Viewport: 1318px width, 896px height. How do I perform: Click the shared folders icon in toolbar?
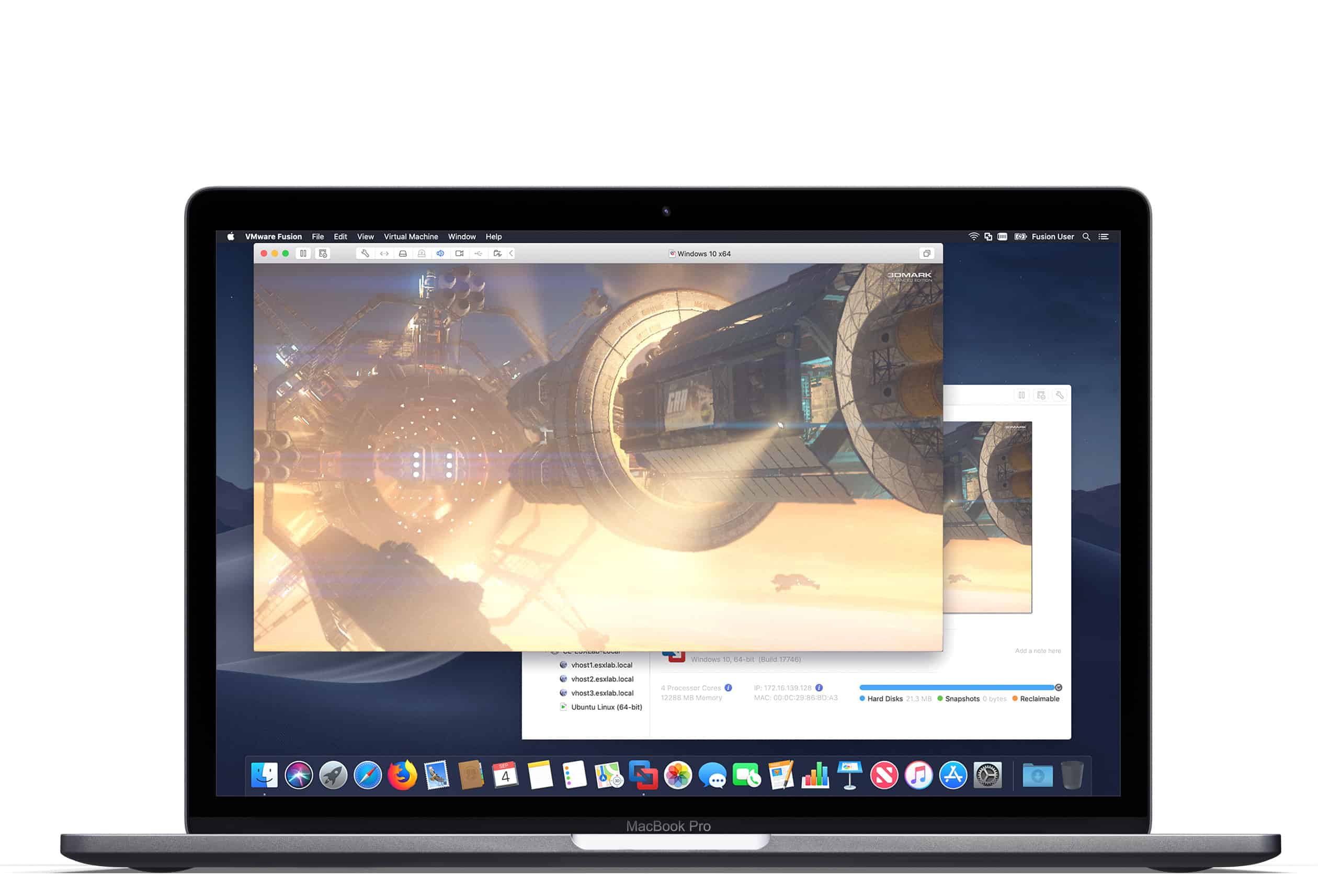click(x=497, y=254)
